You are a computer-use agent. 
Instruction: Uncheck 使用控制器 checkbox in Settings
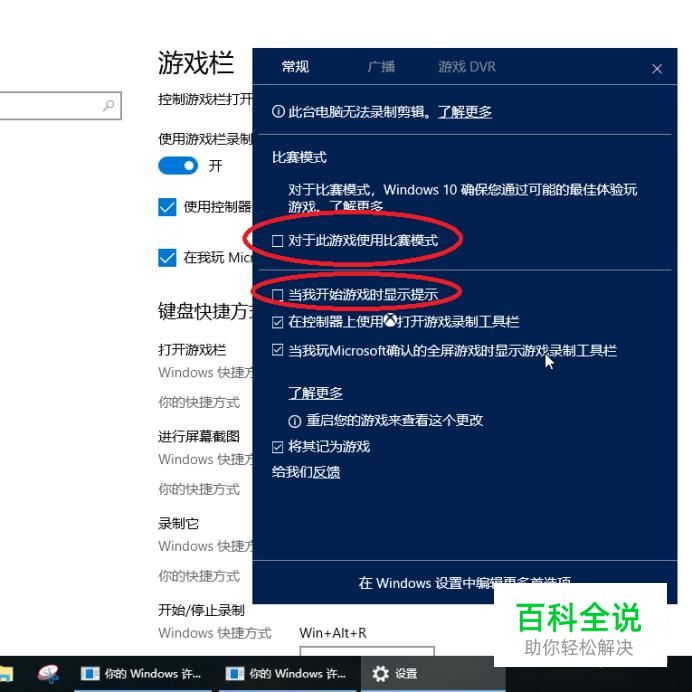tap(167, 207)
